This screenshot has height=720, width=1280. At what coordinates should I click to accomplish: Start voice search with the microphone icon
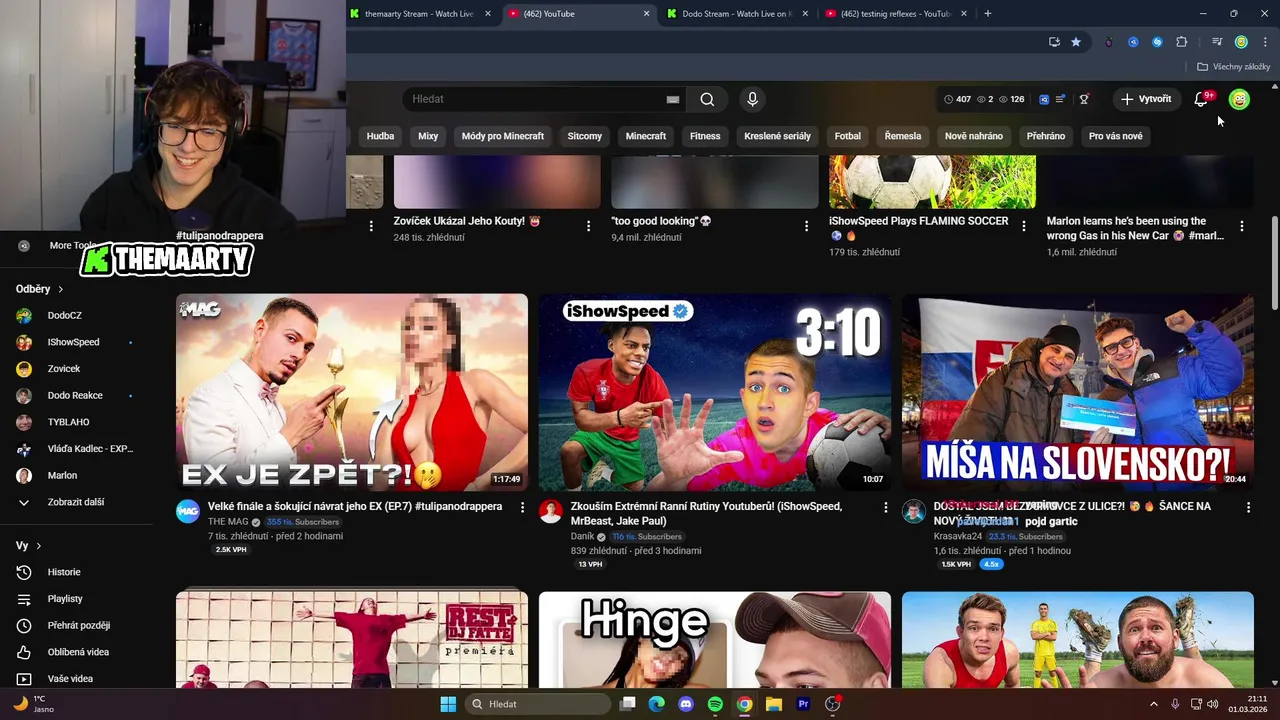pos(752,99)
